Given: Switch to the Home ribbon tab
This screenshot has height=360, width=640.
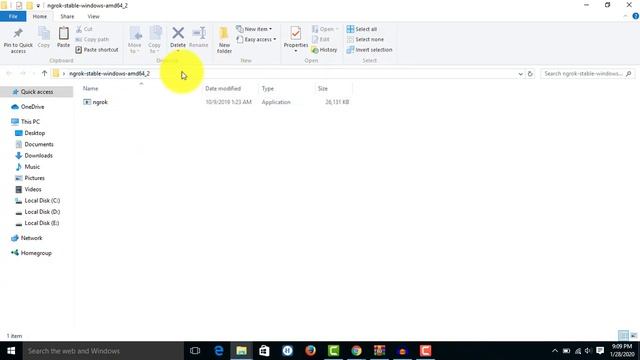Looking at the screenshot, I should [40, 16].
